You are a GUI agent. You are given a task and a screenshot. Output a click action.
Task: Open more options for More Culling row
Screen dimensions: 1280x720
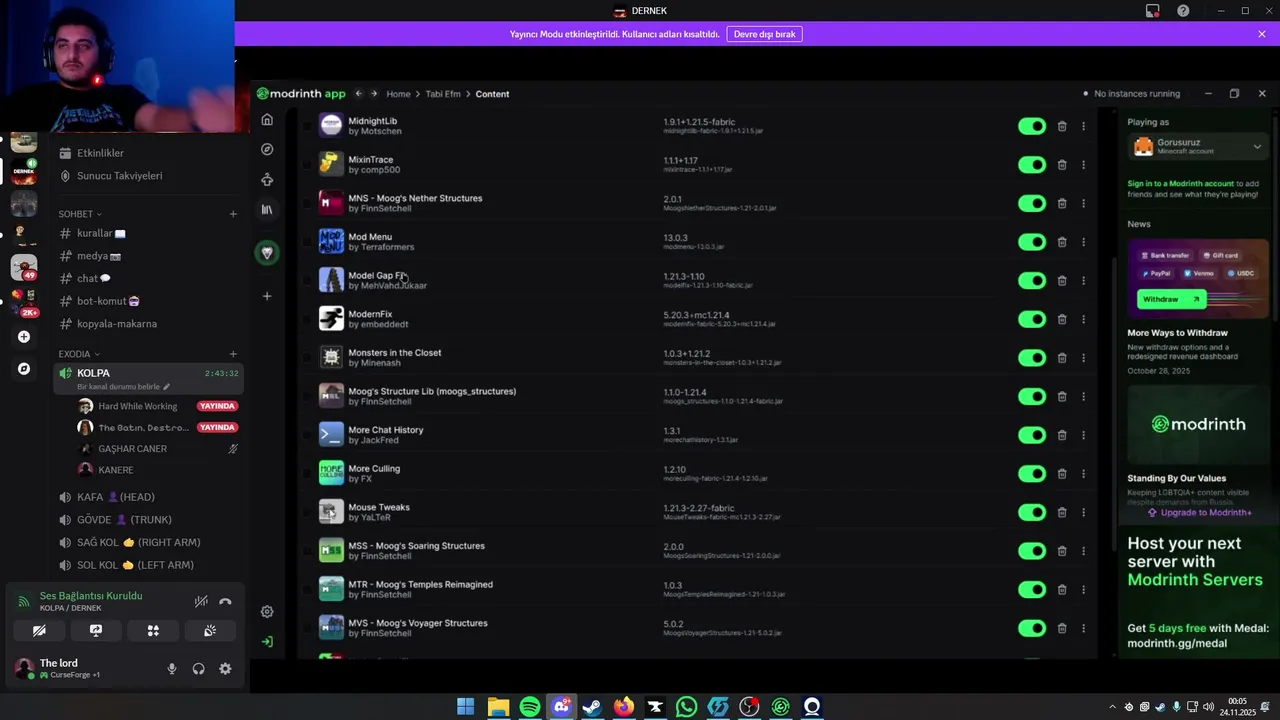(x=1083, y=474)
